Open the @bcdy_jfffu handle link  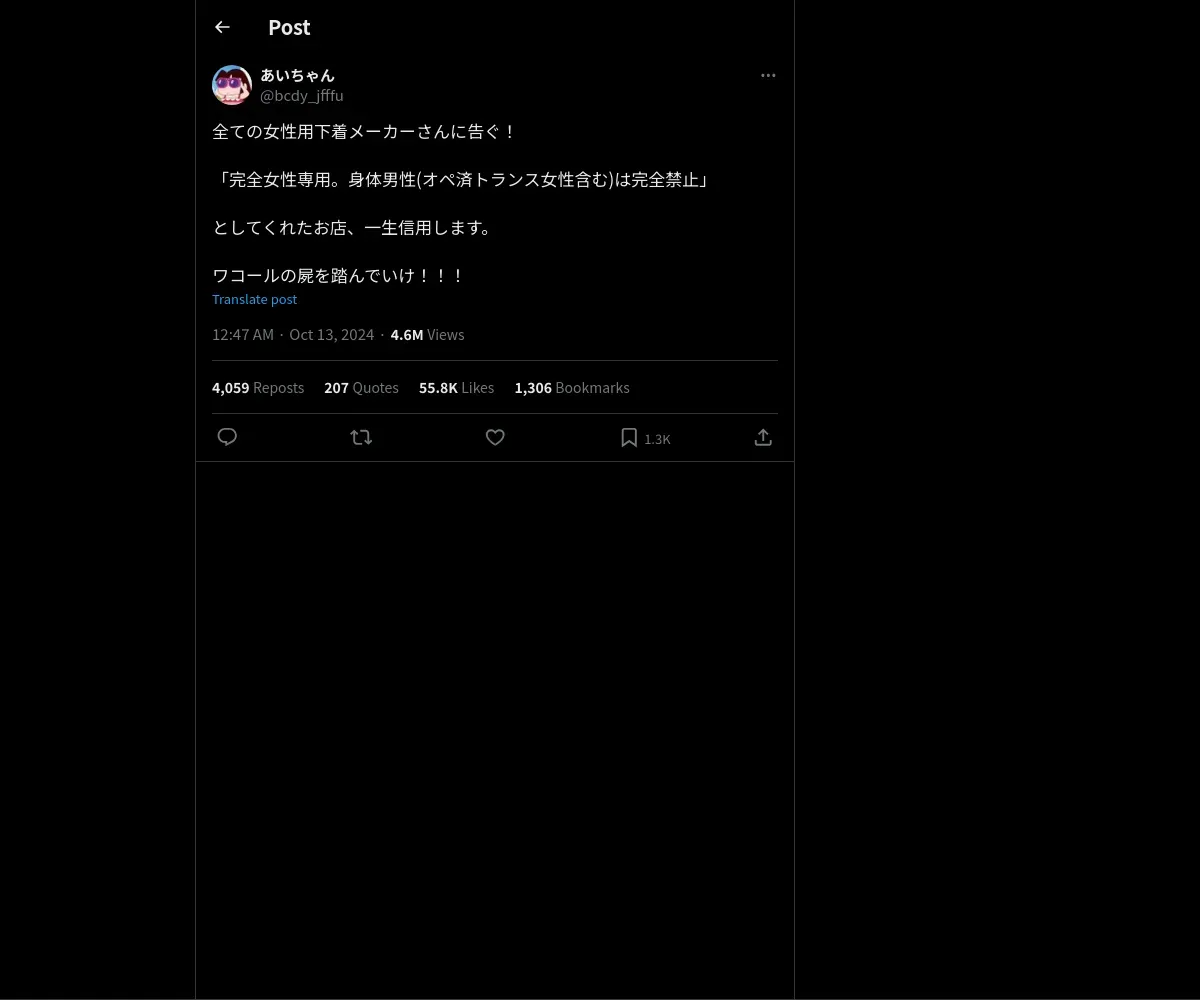click(302, 95)
